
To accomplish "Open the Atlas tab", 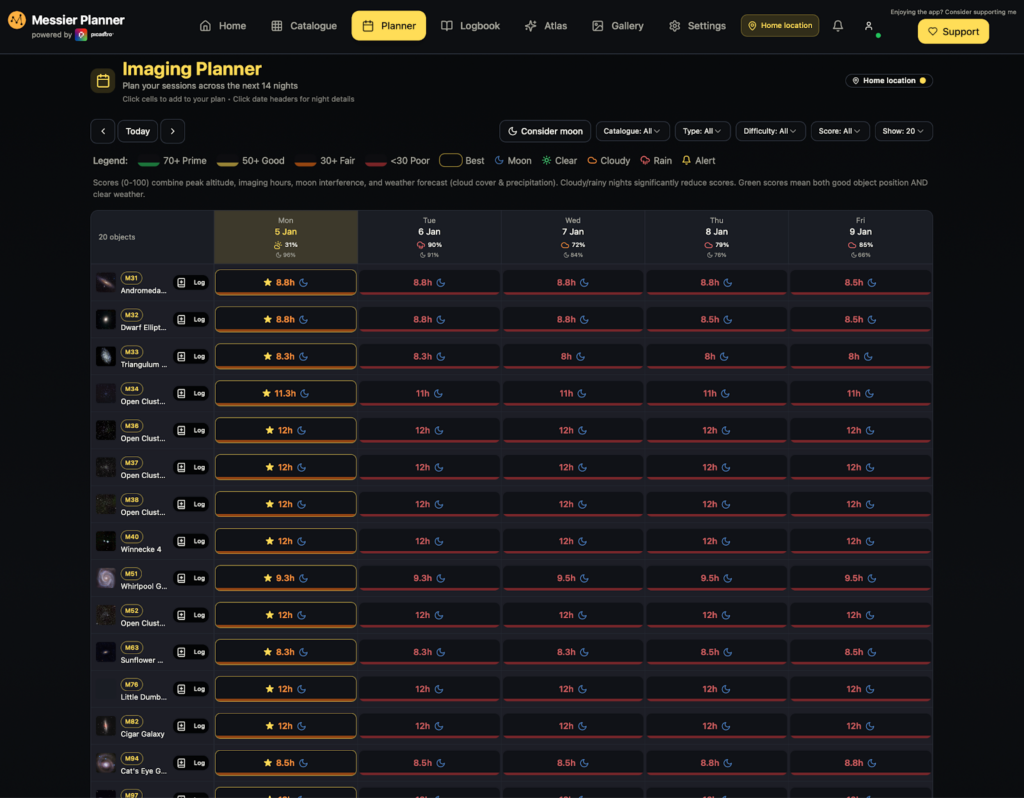I will click(x=545, y=26).
